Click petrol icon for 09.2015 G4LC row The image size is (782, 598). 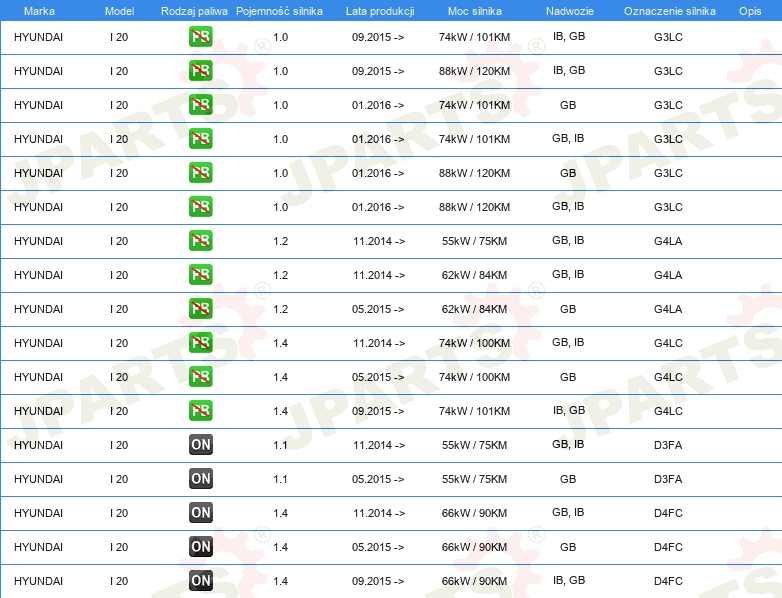point(200,410)
